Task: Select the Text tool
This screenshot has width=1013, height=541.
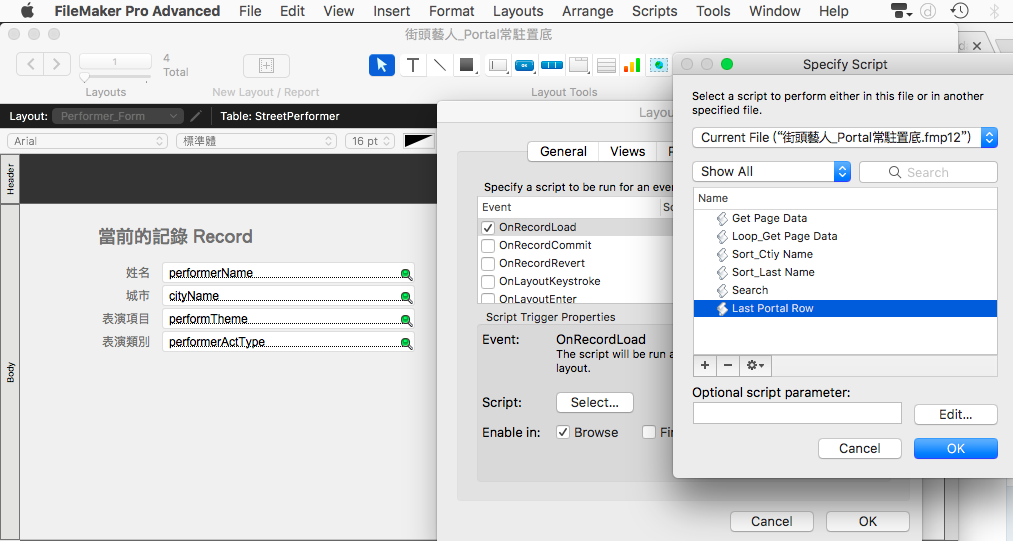Action: (x=413, y=65)
